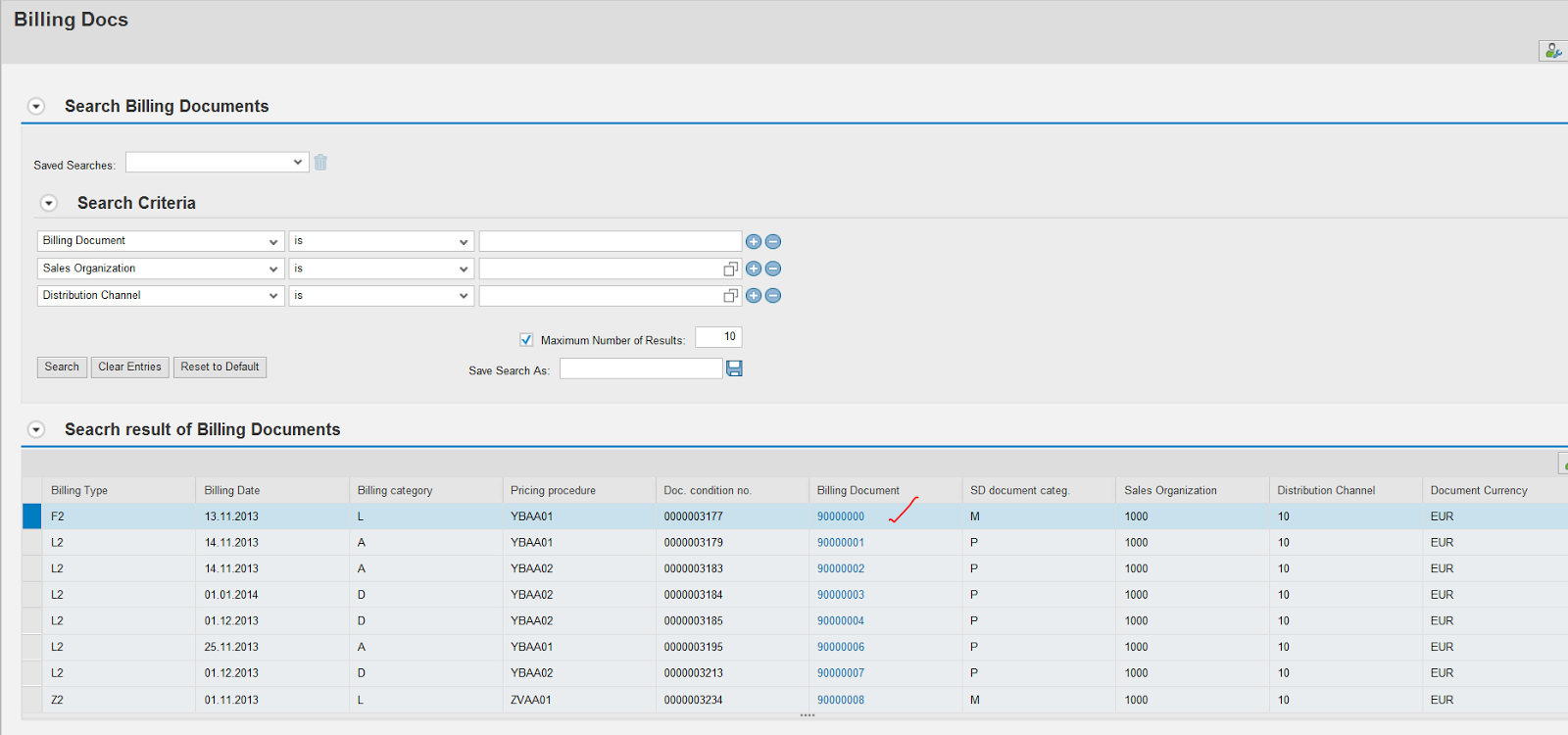Click the save search disk icon
This screenshot has width=1568, height=735.
click(x=734, y=368)
